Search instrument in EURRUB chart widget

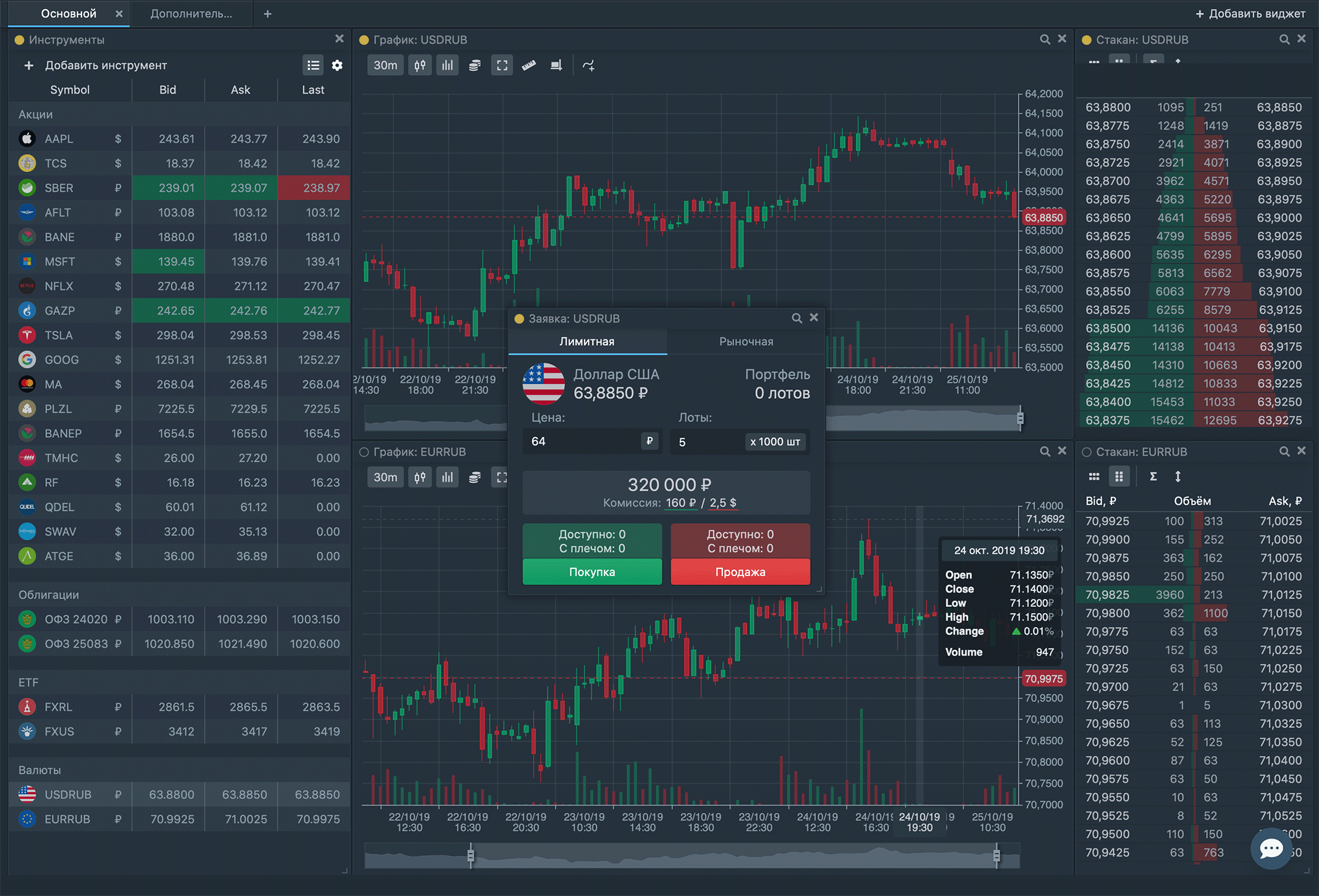coord(1045,451)
